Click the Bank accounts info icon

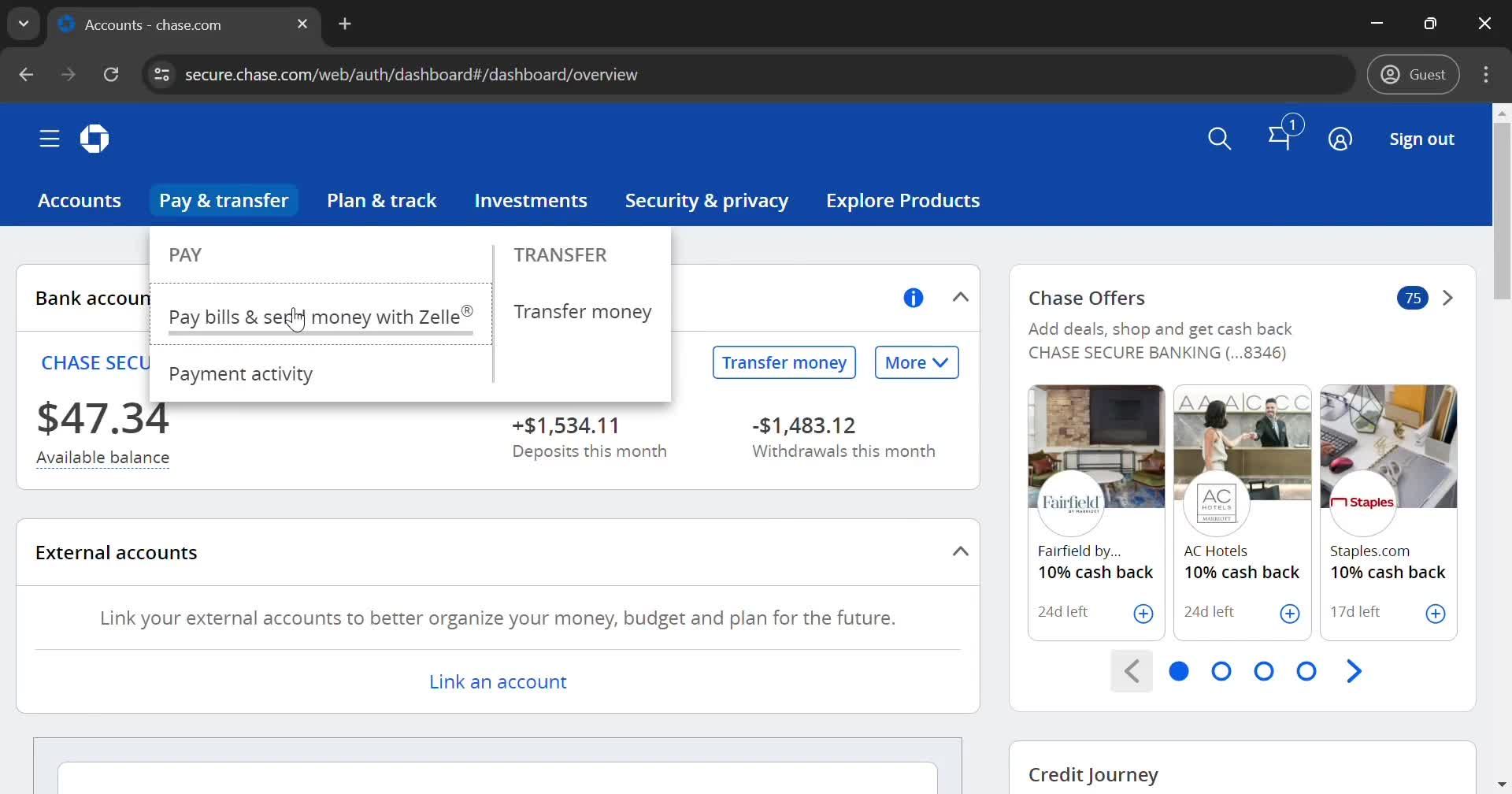913,297
